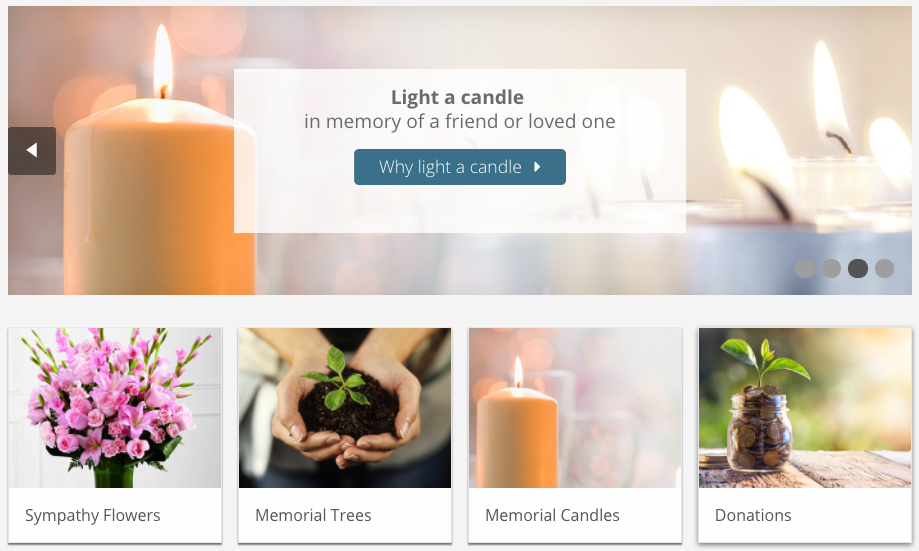Follow the Sympathy Flowers link
The image size is (919, 551).
93,515
